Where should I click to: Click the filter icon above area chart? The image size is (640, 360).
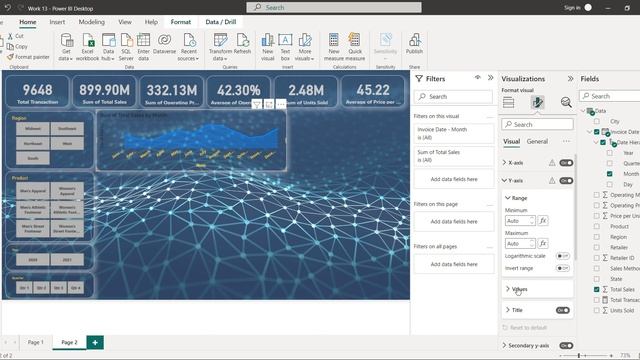[256, 105]
